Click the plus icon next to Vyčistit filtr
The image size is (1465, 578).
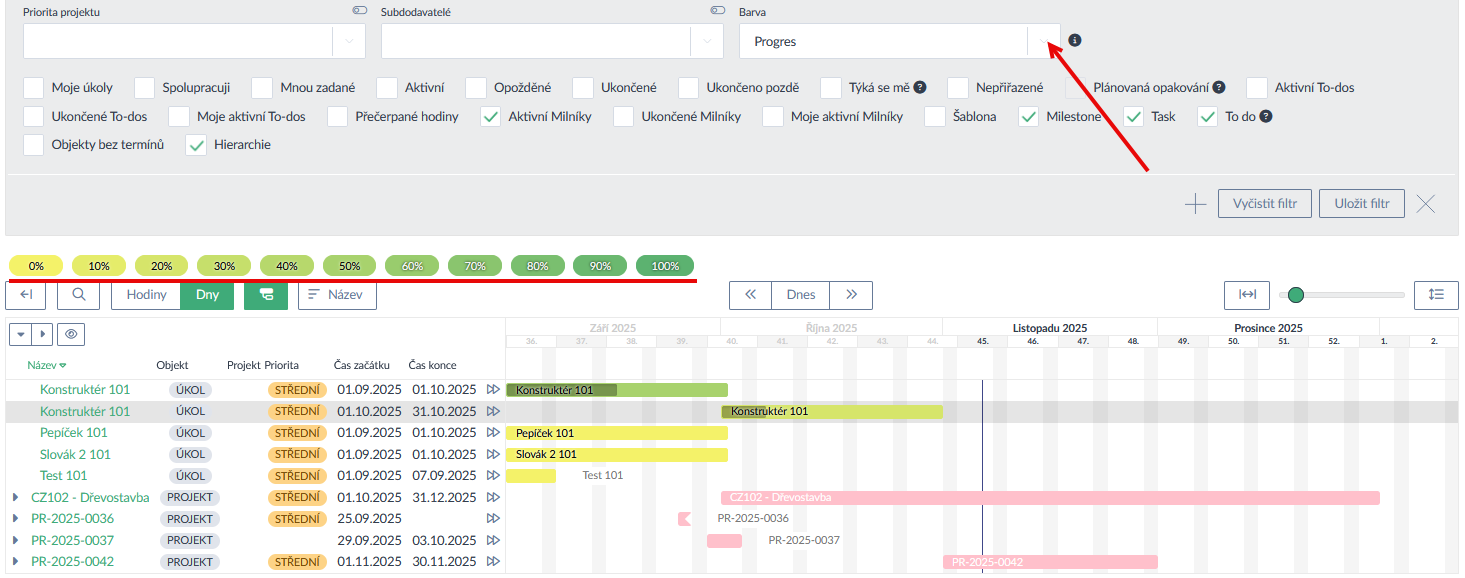[x=1195, y=204]
